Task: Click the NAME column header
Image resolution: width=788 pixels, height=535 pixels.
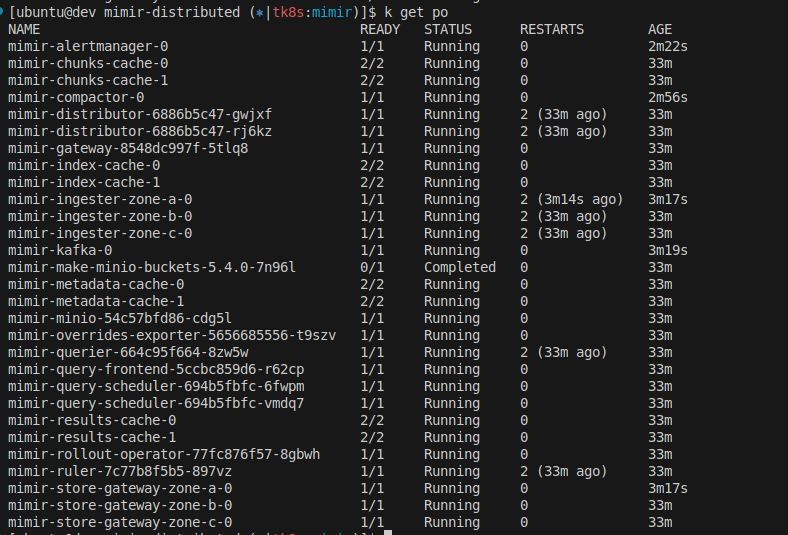Action: click(x=24, y=29)
